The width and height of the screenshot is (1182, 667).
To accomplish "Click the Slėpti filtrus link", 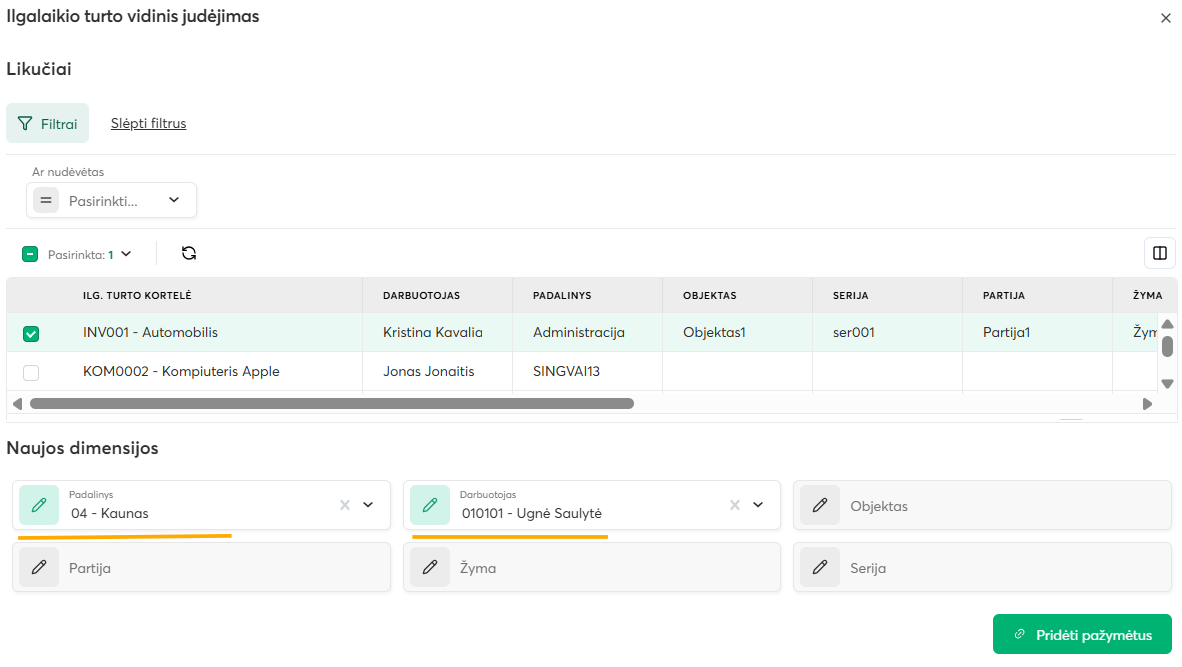I will click(148, 124).
